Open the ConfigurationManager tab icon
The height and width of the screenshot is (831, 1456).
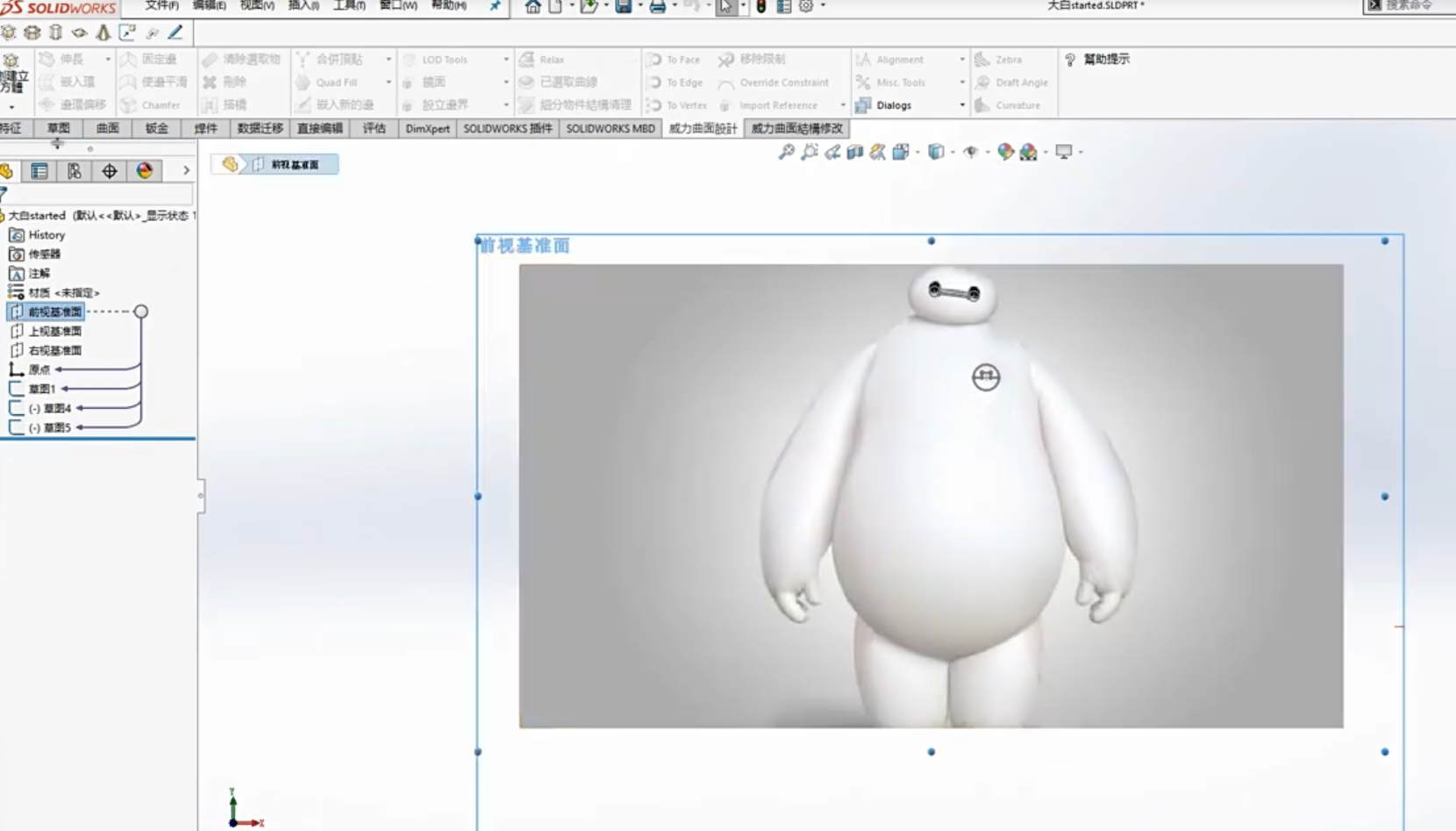75,170
